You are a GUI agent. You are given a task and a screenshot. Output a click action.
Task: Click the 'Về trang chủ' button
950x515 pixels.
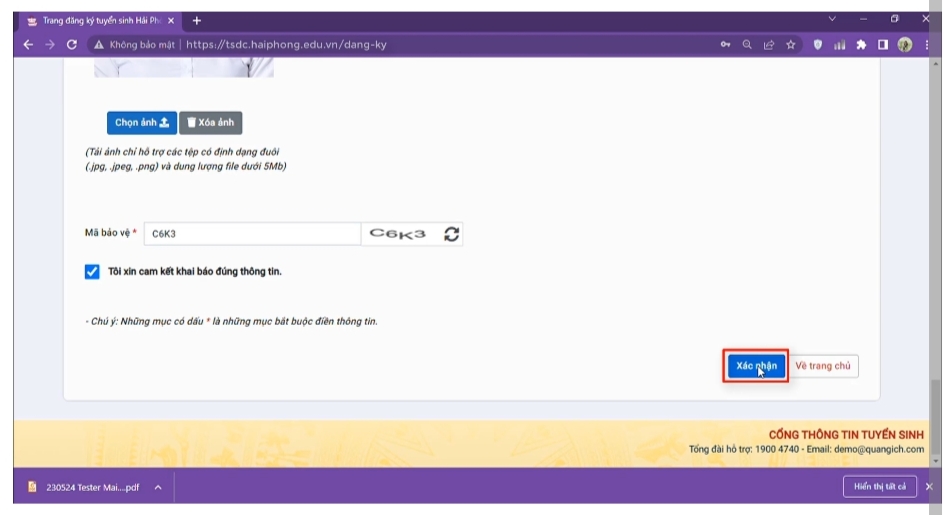(x=823, y=366)
